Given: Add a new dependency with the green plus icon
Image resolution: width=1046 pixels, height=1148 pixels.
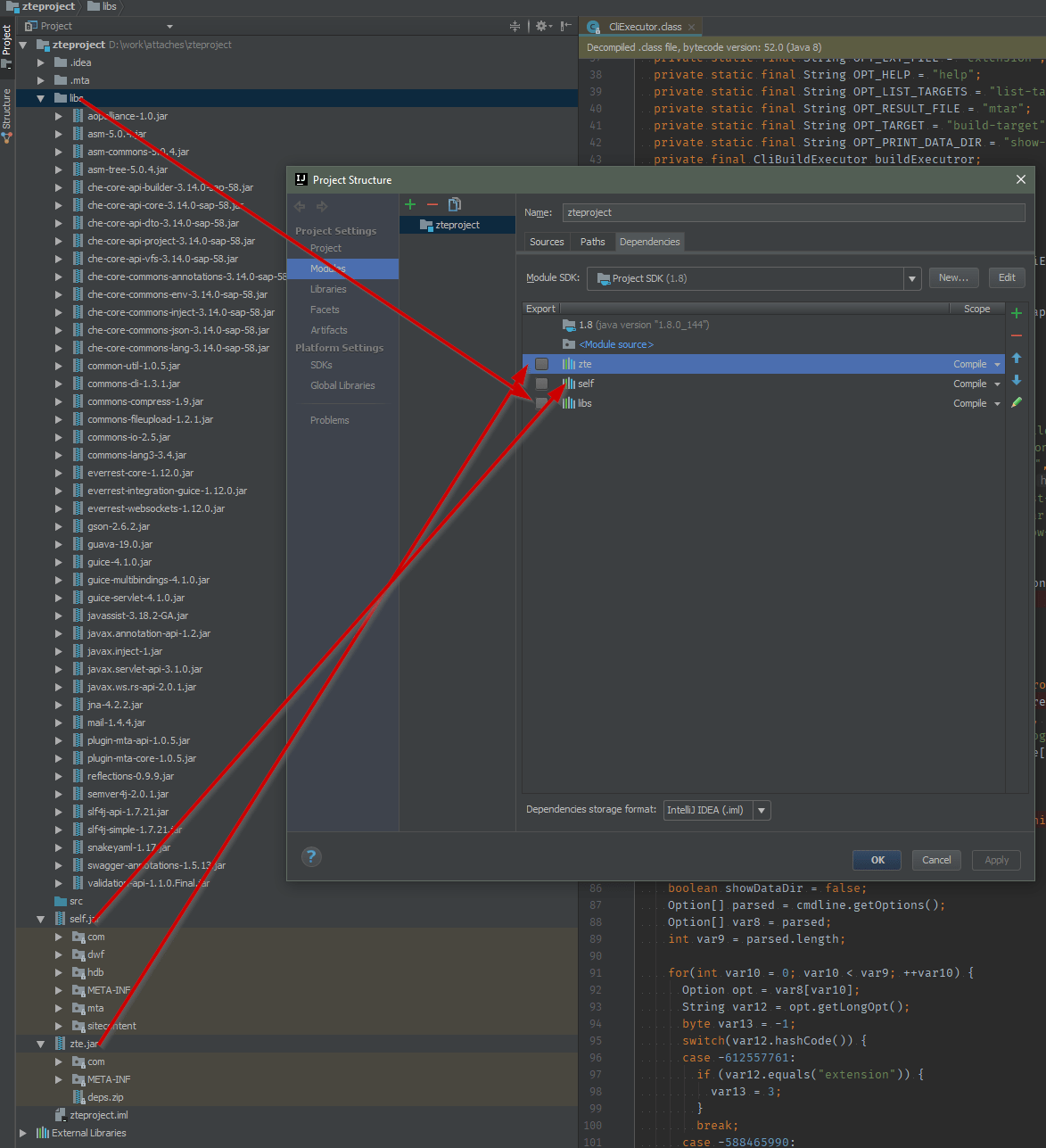Looking at the screenshot, I should (1017, 312).
